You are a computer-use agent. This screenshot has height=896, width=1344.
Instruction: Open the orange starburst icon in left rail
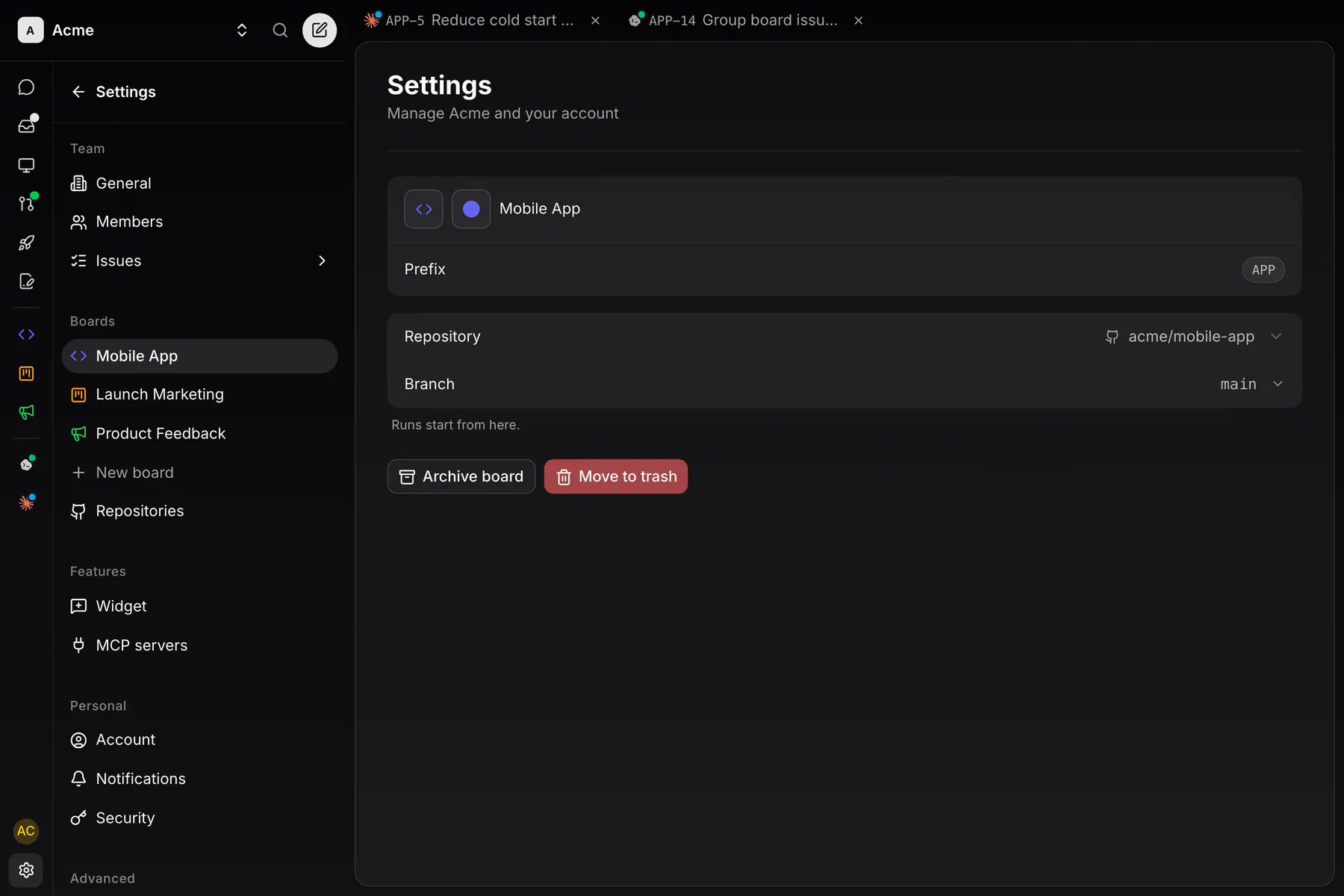pyautogui.click(x=26, y=503)
